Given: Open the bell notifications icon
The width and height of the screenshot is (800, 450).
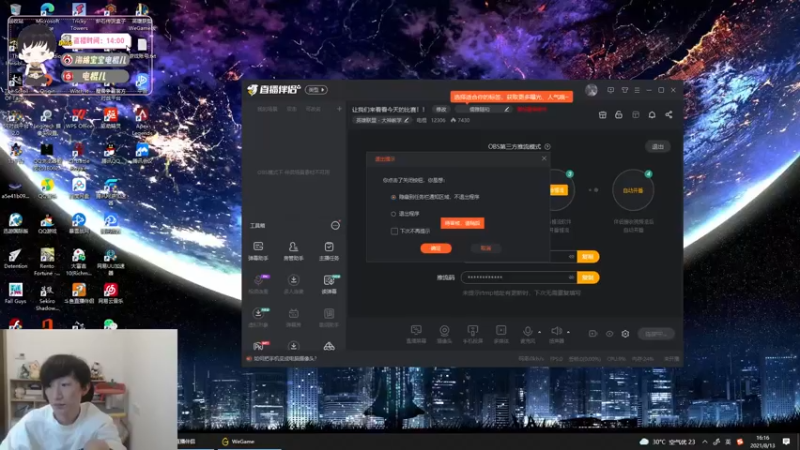Looking at the screenshot, I should [652, 115].
